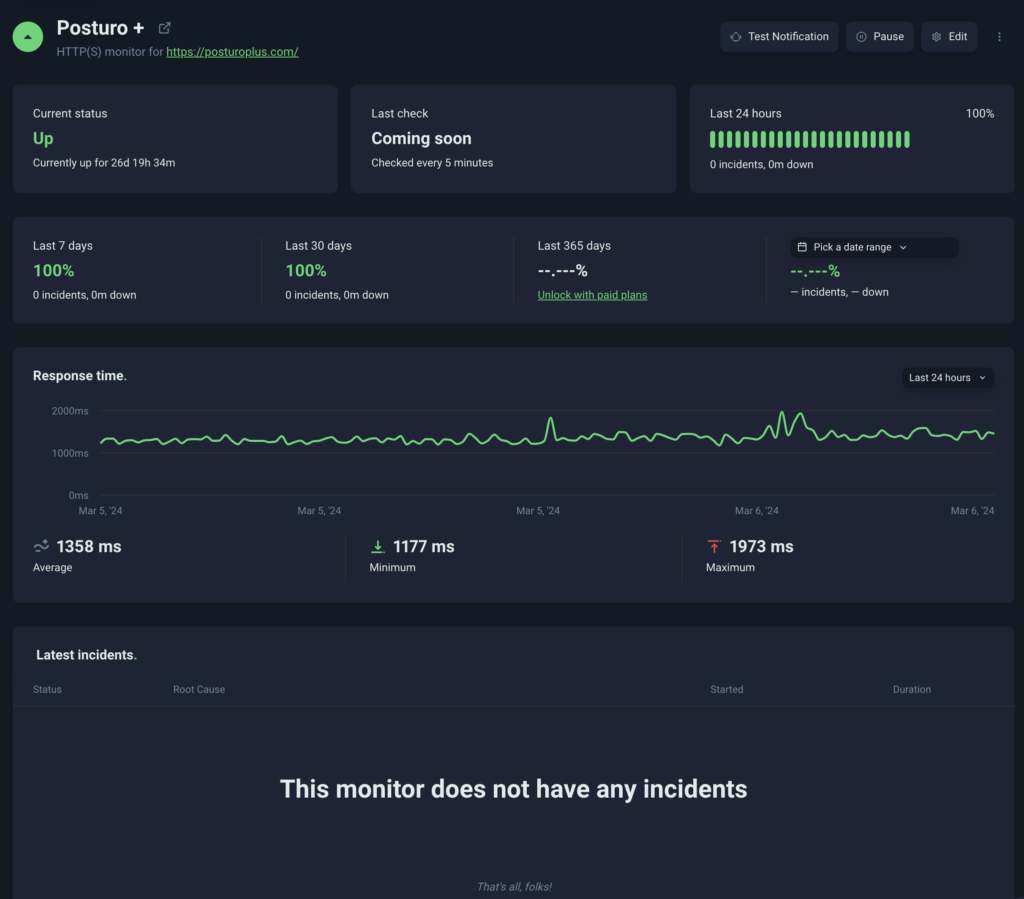Click the Duration column header
Image resolution: width=1024 pixels, height=899 pixels.
pos(911,689)
